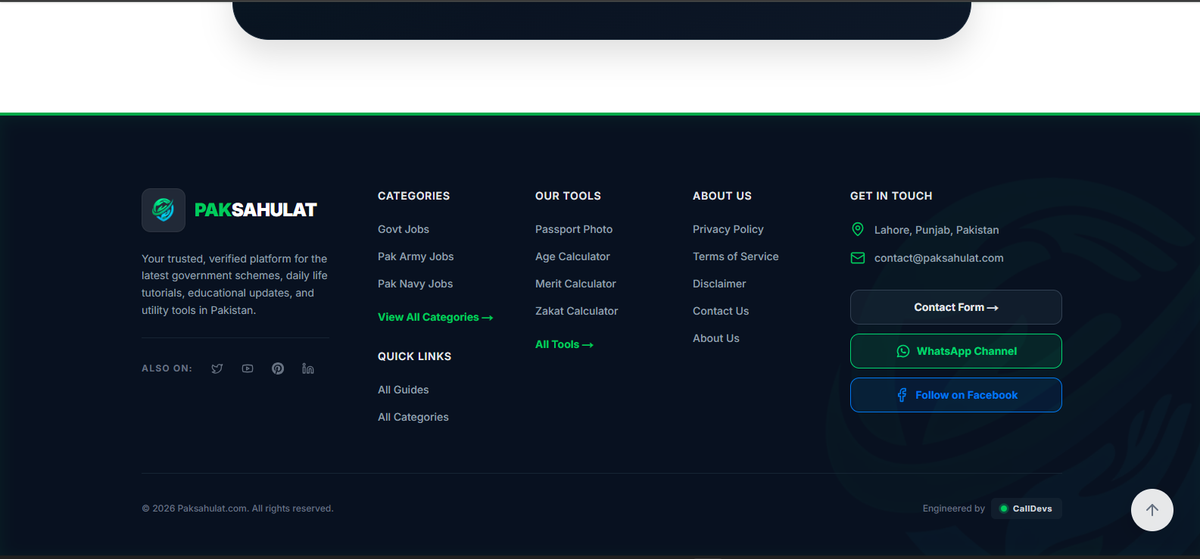Click the OUR TOOLS heading
Image resolution: width=1200 pixels, height=559 pixels.
[568, 196]
